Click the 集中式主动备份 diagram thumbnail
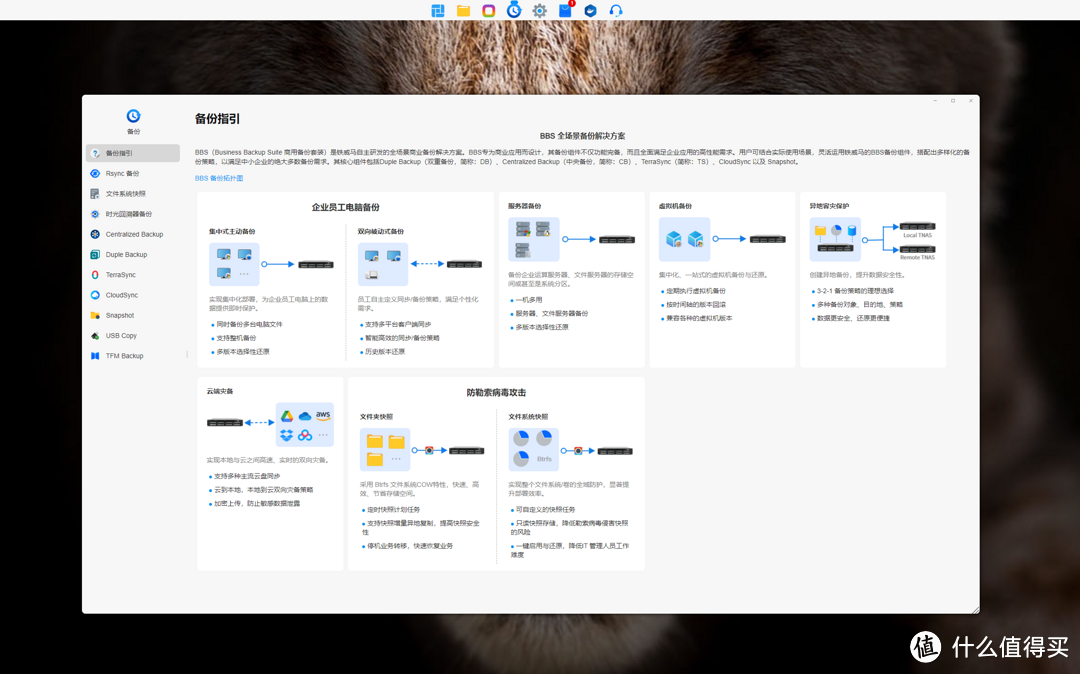 coord(234,264)
